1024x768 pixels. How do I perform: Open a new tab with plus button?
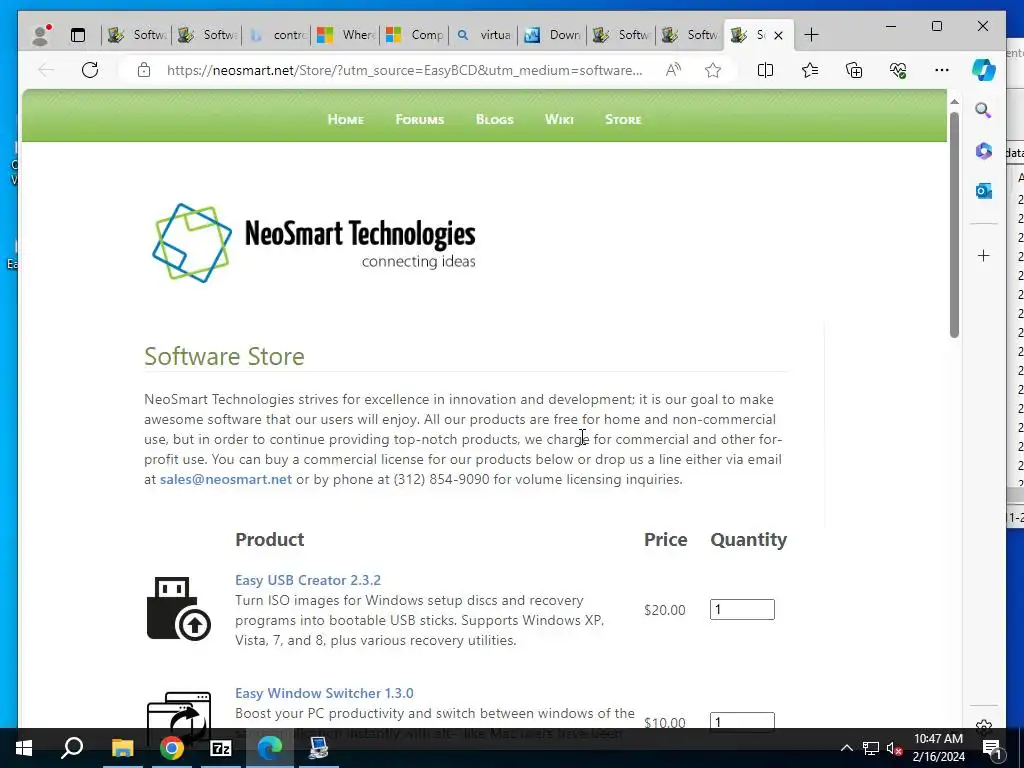(811, 35)
